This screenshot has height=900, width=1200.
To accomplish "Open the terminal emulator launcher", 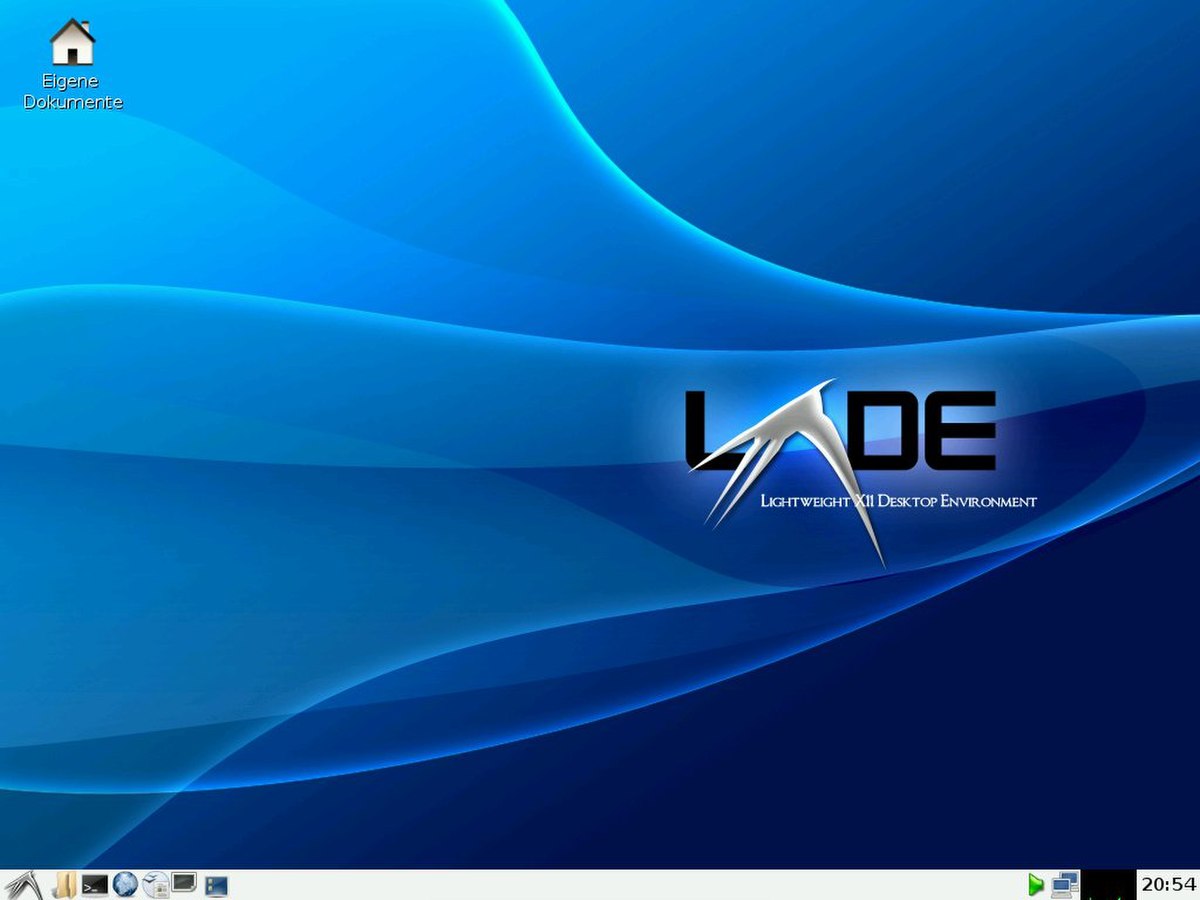I will (95, 885).
